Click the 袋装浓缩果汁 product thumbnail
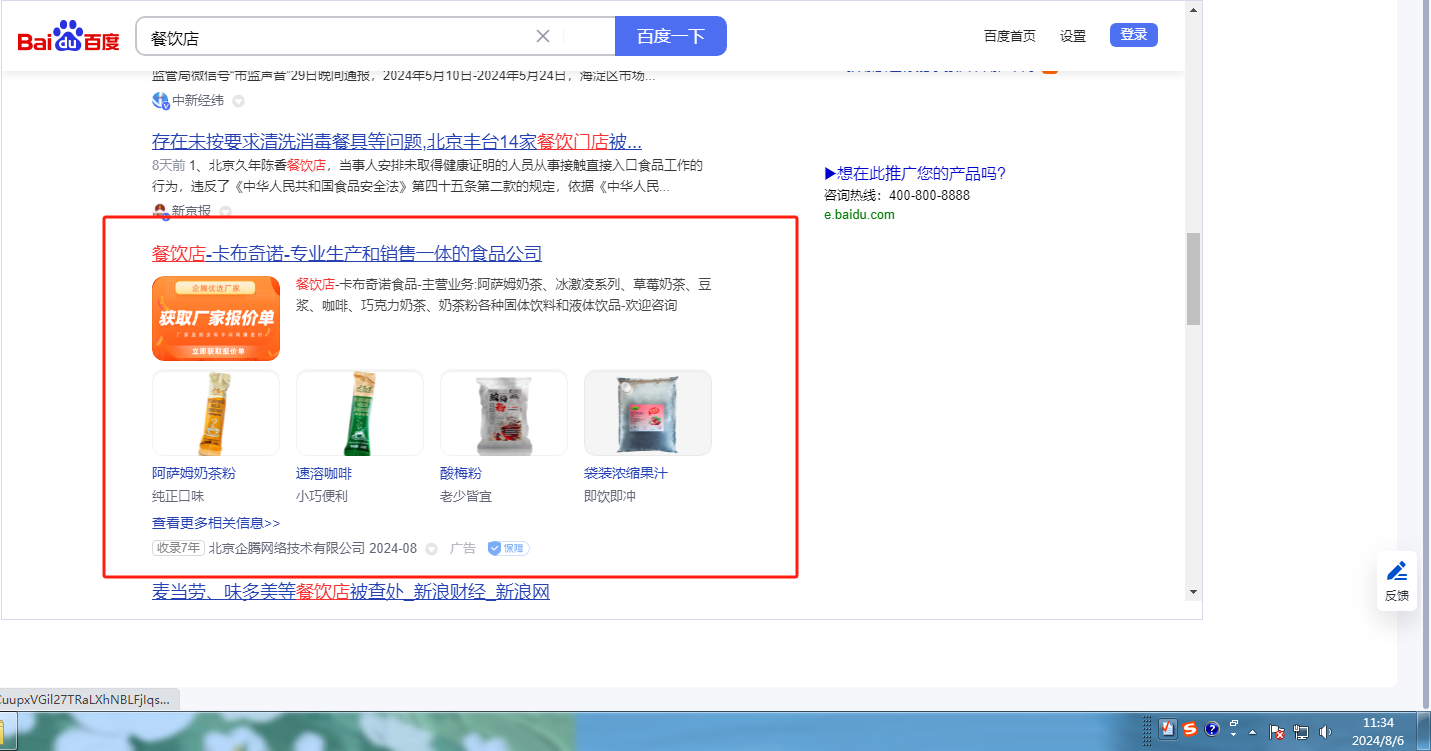This screenshot has height=751, width=1431. (648, 413)
